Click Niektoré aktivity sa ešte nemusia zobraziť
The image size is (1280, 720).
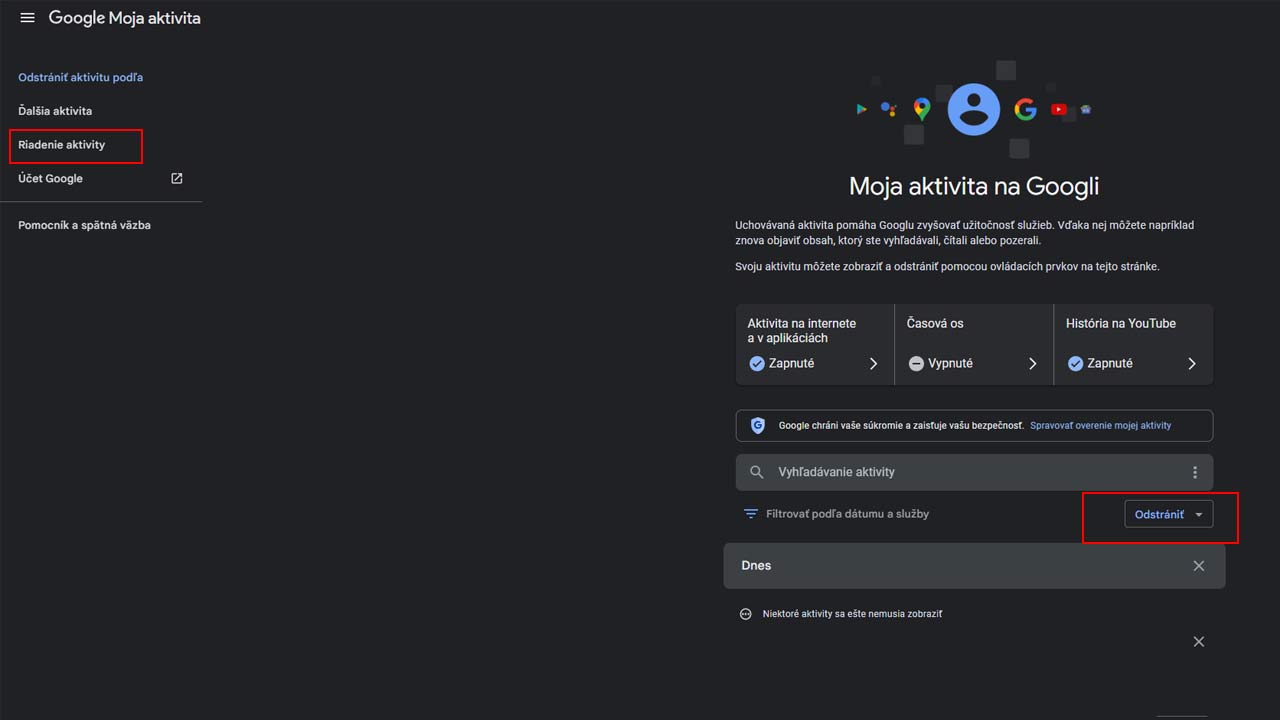(x=852, y=614)
